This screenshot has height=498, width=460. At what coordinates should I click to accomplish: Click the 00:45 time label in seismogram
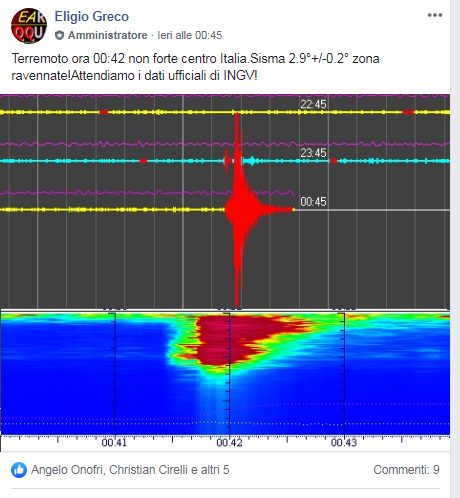[x=313, y=202]
